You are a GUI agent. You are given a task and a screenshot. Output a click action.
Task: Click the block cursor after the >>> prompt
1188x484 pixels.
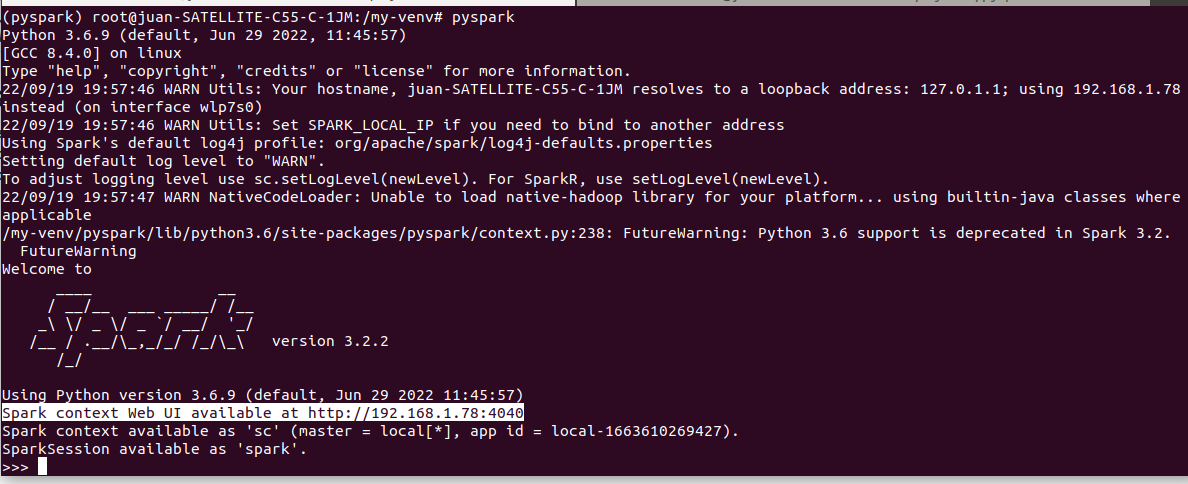(42, 467)
